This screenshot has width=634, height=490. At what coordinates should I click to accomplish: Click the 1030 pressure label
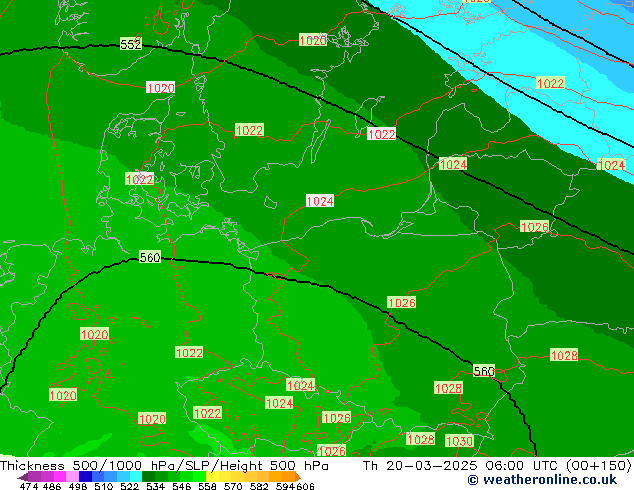click(x=459, y=441)
